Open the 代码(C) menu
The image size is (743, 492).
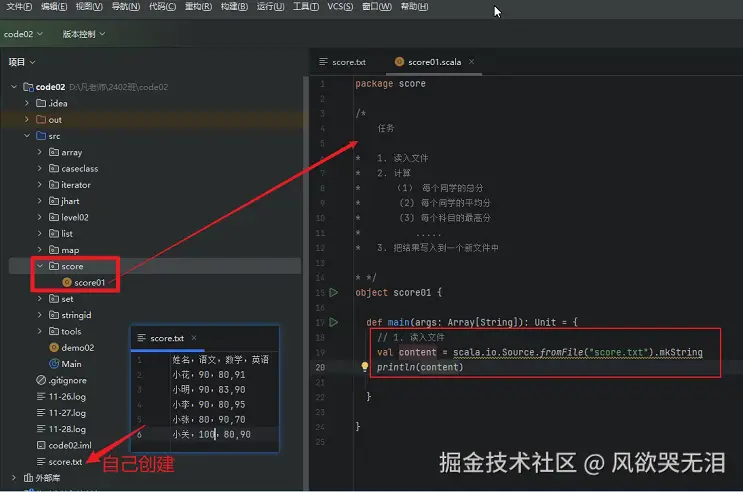(163, 7)
